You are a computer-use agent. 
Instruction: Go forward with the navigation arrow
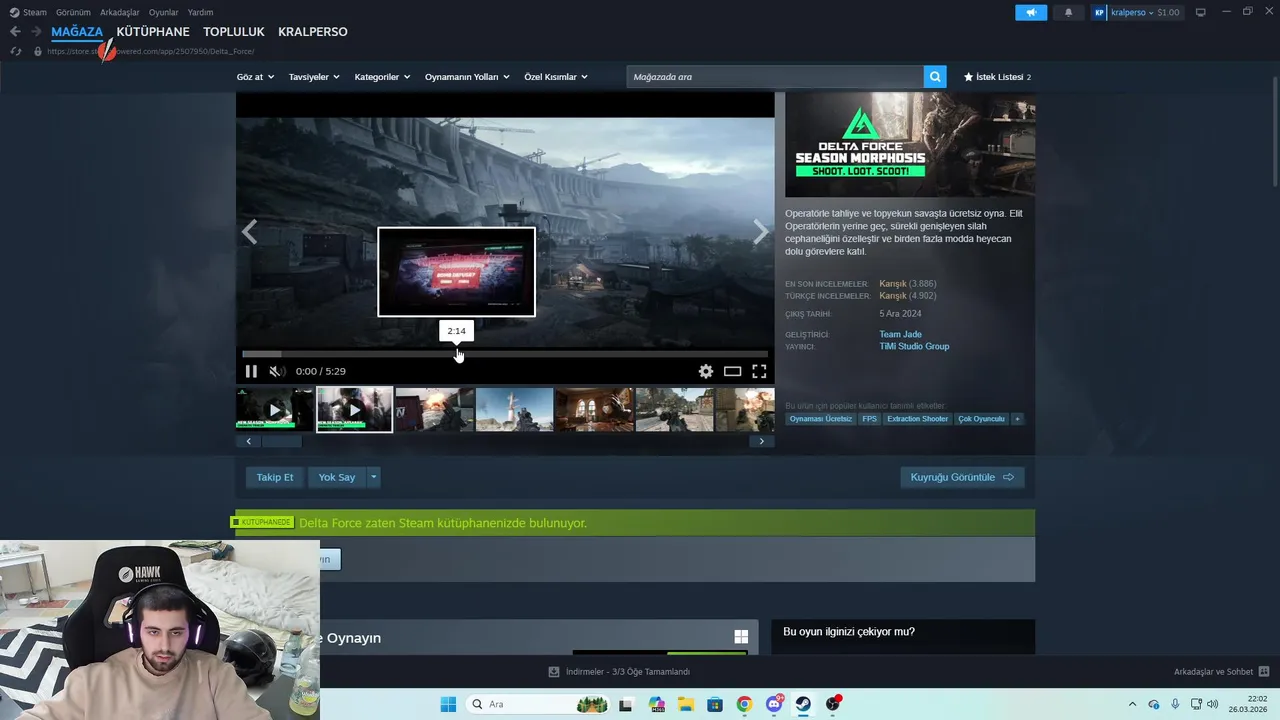[x=36, y=32]
